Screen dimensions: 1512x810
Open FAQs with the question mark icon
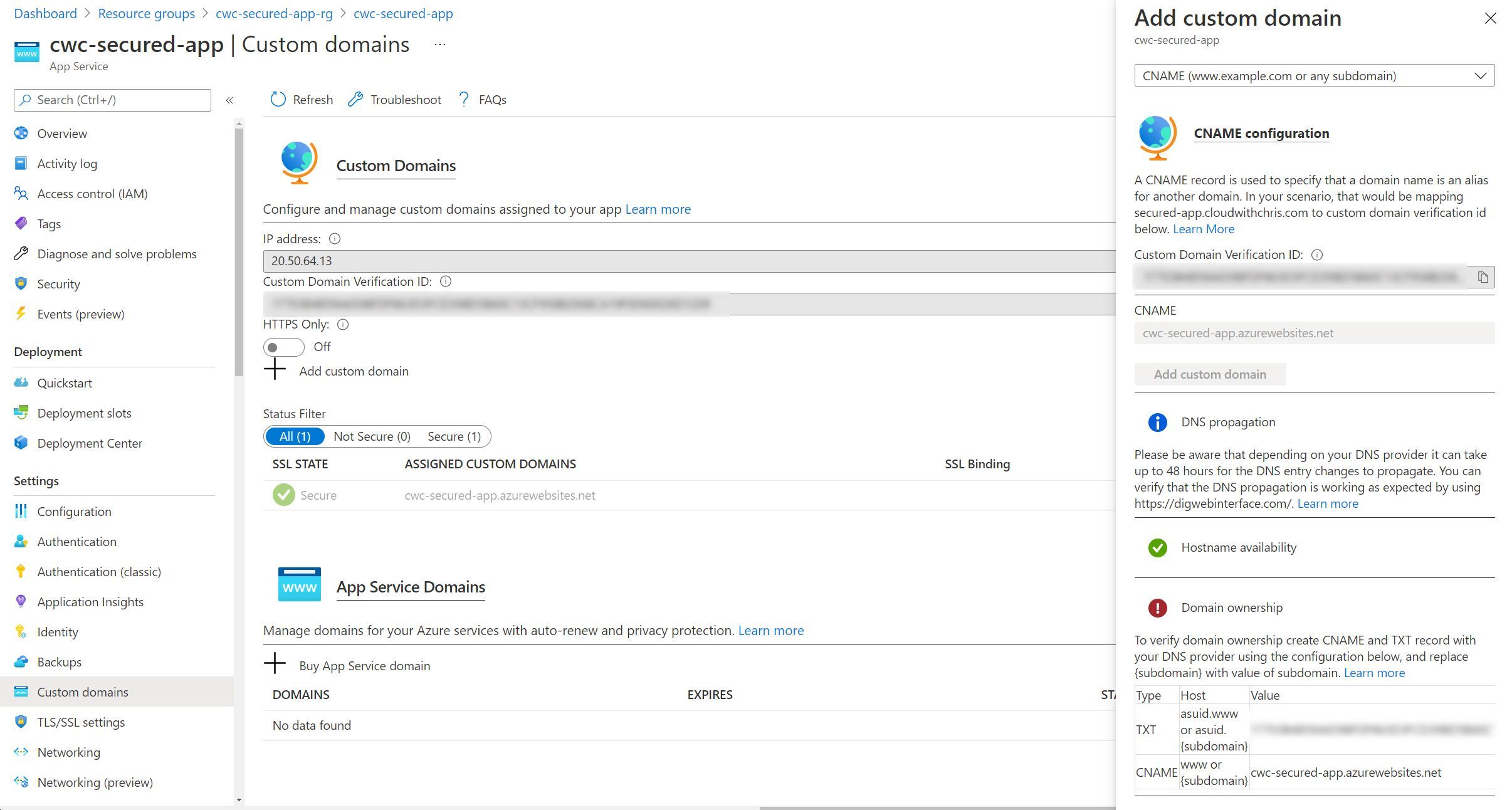[x=463, y=99]
